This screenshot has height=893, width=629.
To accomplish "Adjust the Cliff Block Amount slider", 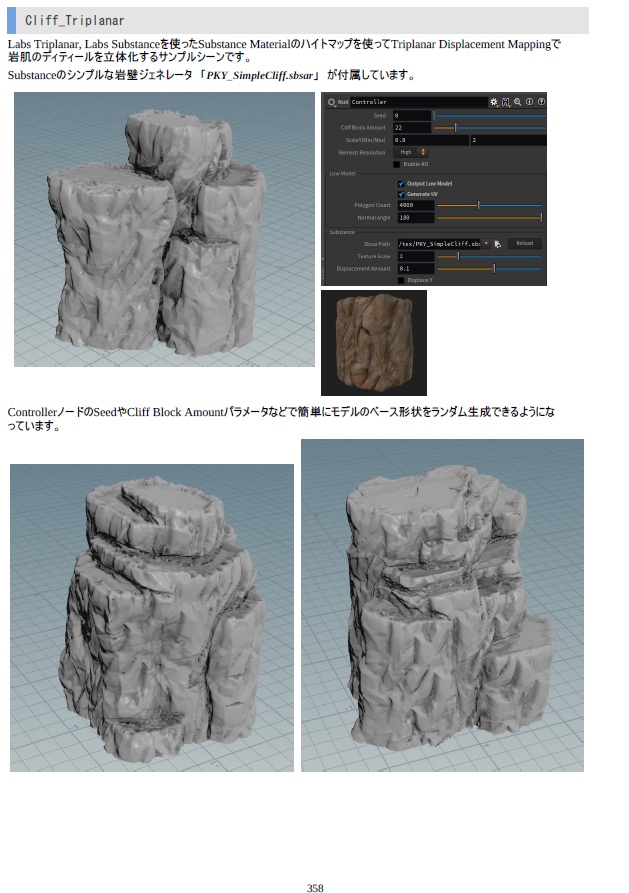I will tap(489, 128).
